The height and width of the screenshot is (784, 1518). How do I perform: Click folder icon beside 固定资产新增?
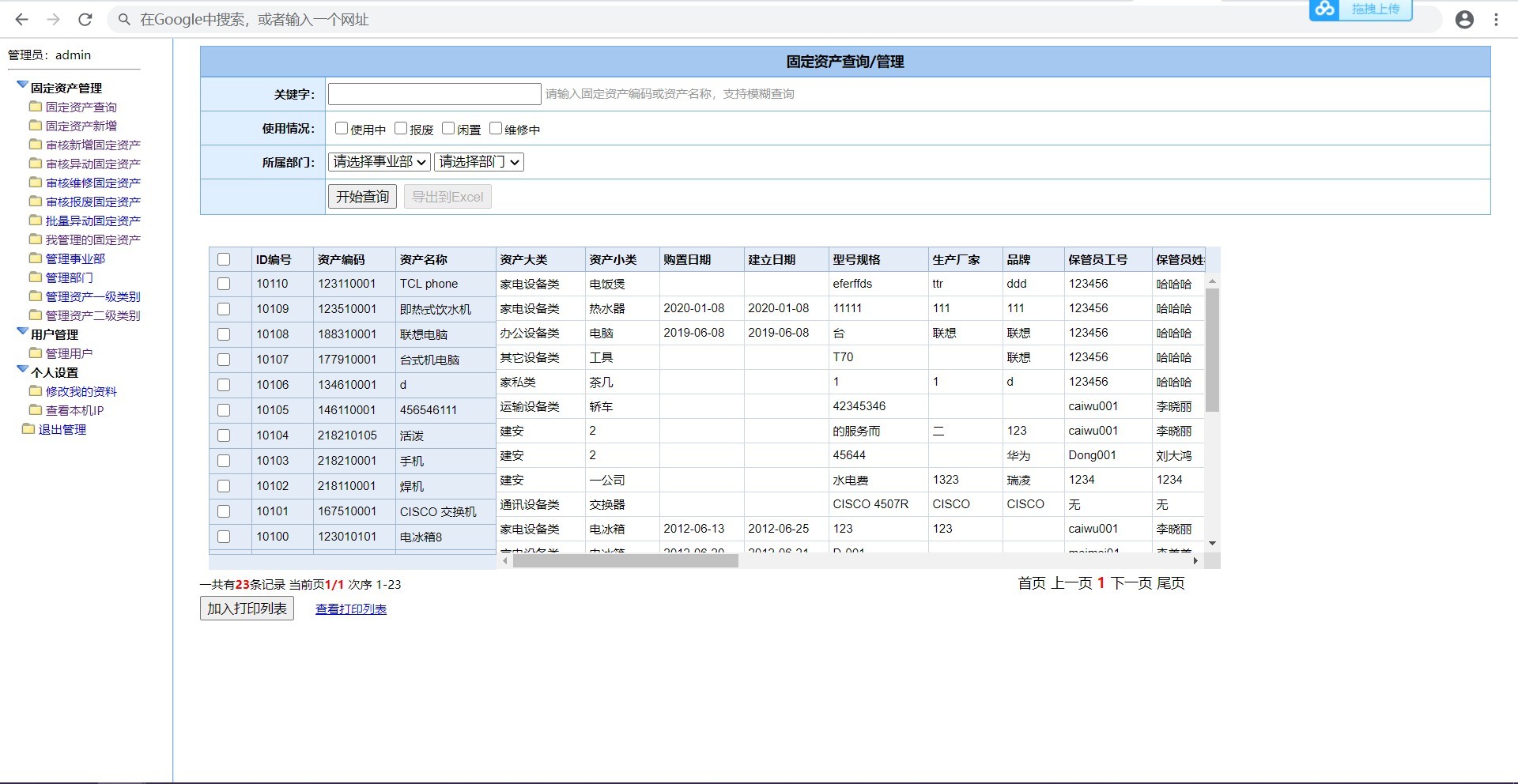36,125
